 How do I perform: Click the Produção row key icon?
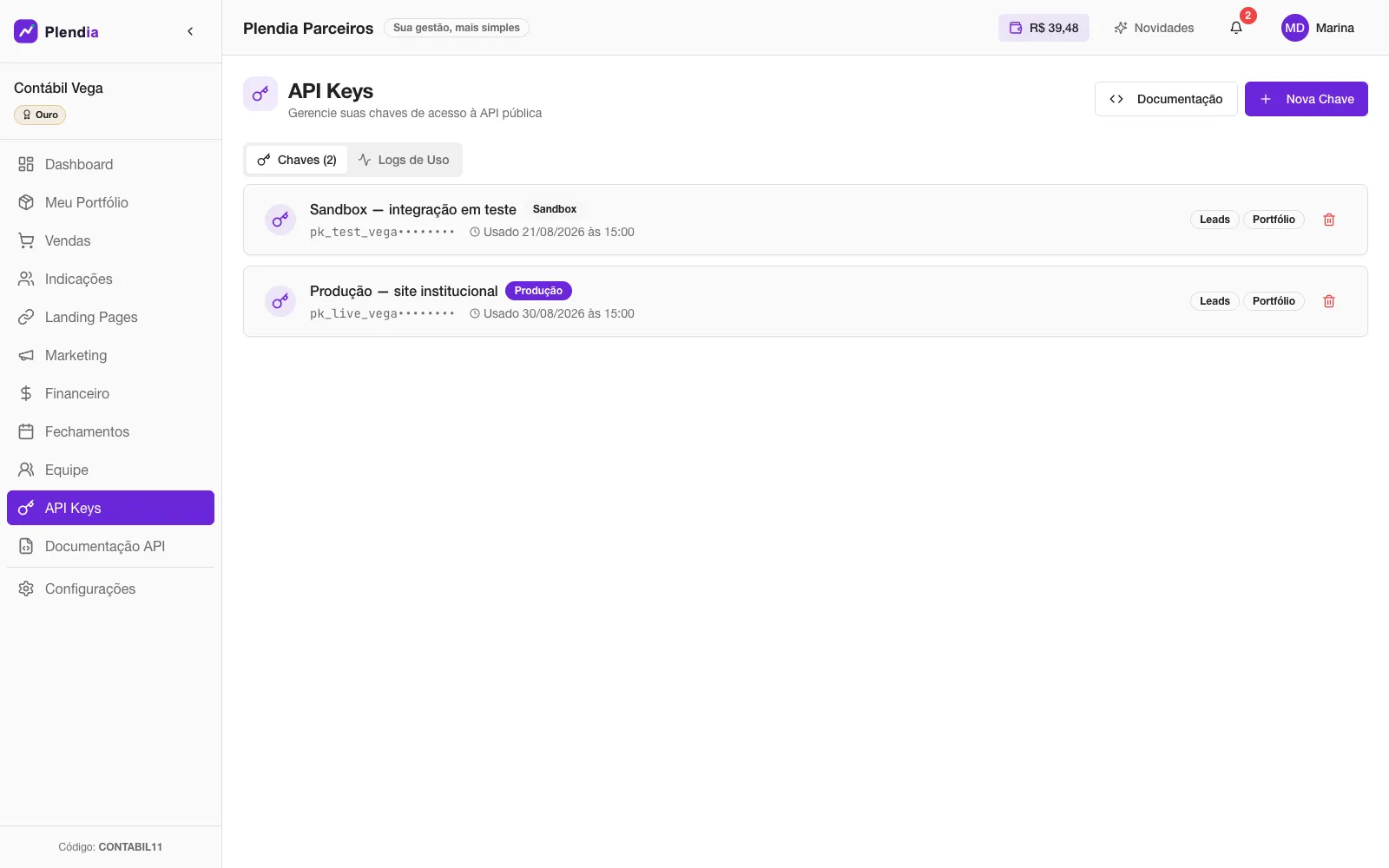(280, 301)
